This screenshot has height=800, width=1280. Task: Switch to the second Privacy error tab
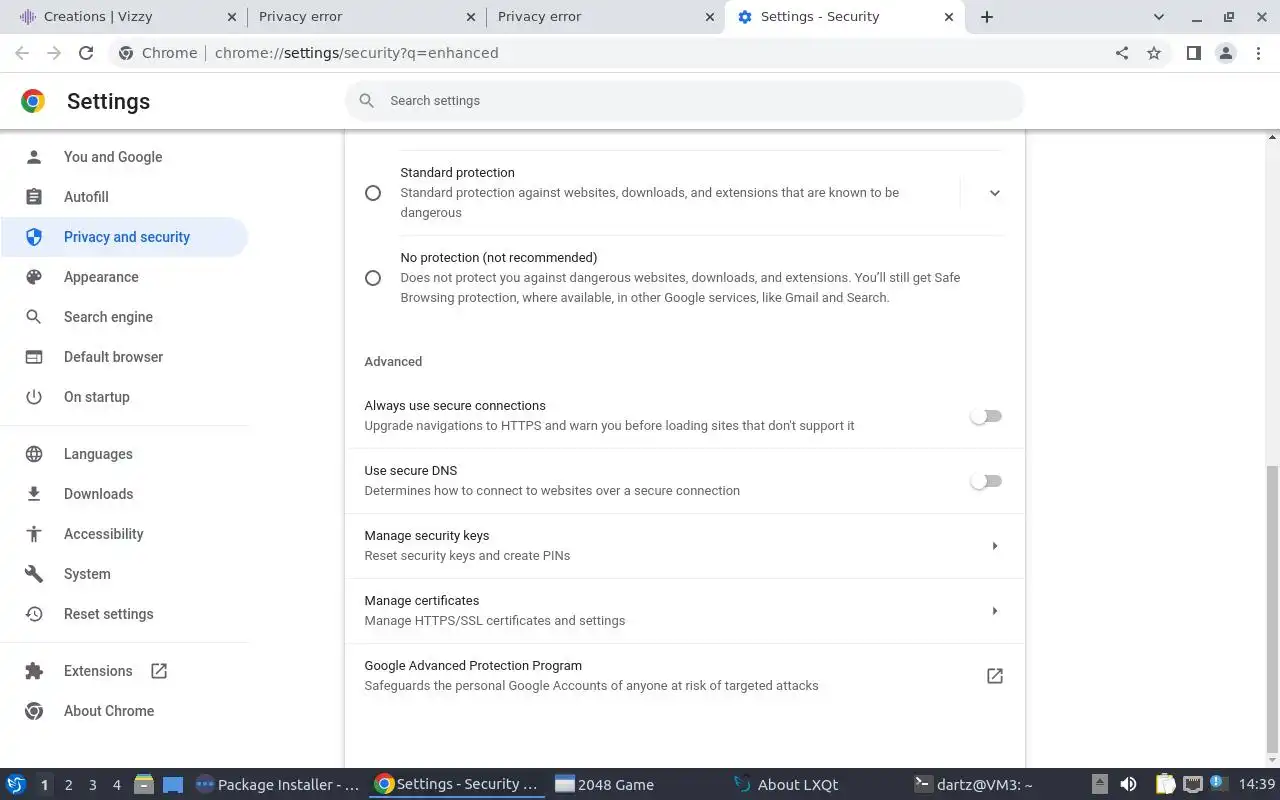[605, 17]
